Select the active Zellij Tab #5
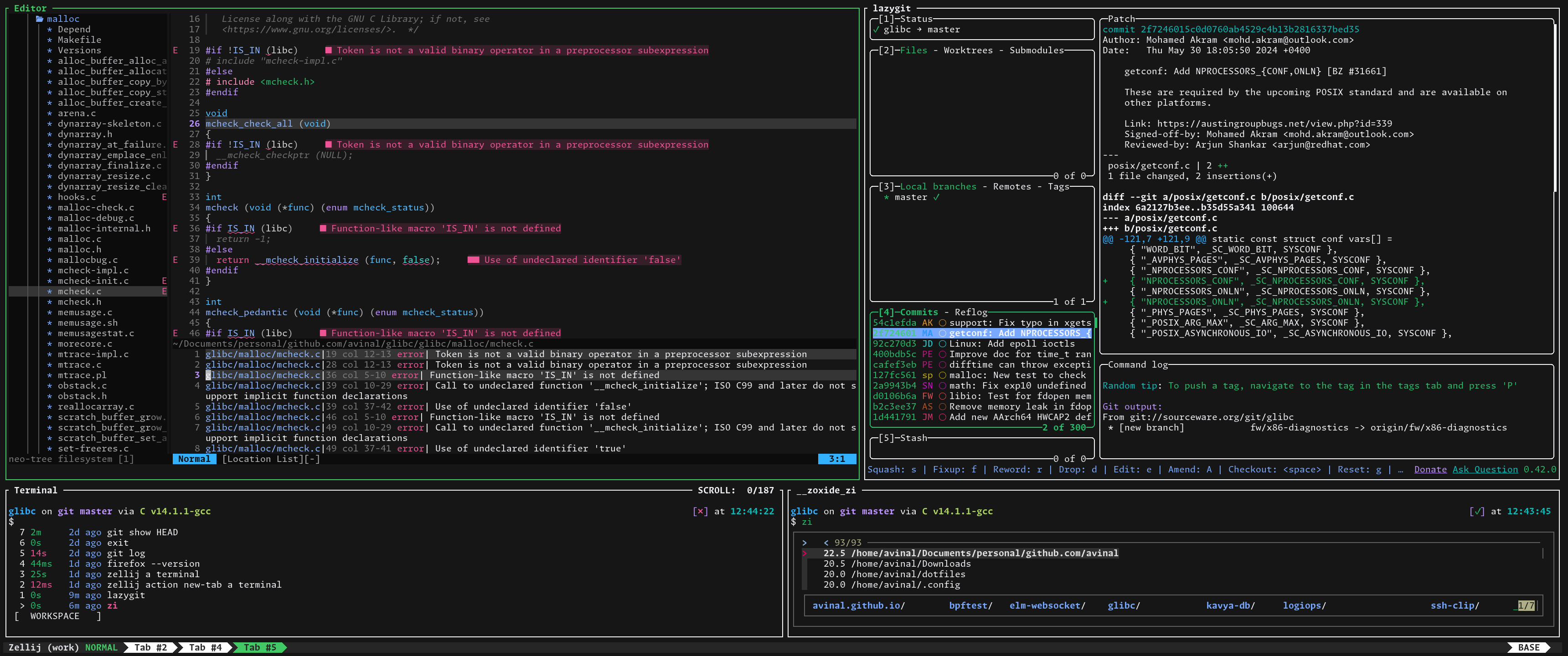Viewport: 1568px width, 656px height. point(260,647)
